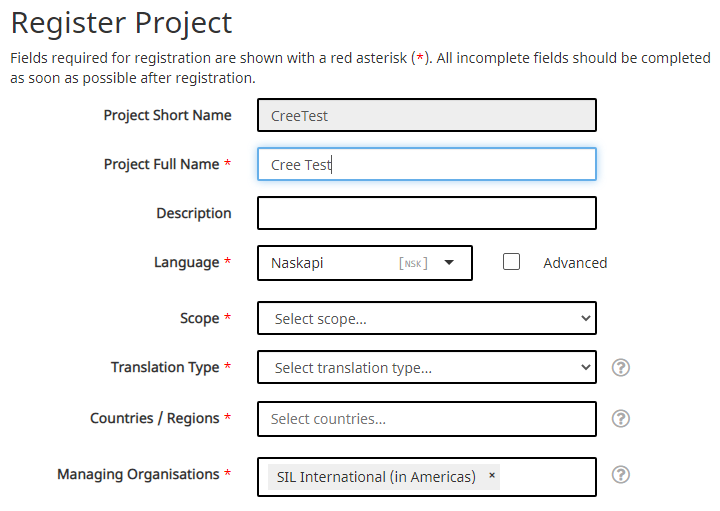
Task: Select the SIL International (in Americas) tag
Action: (x=376, y=477)
